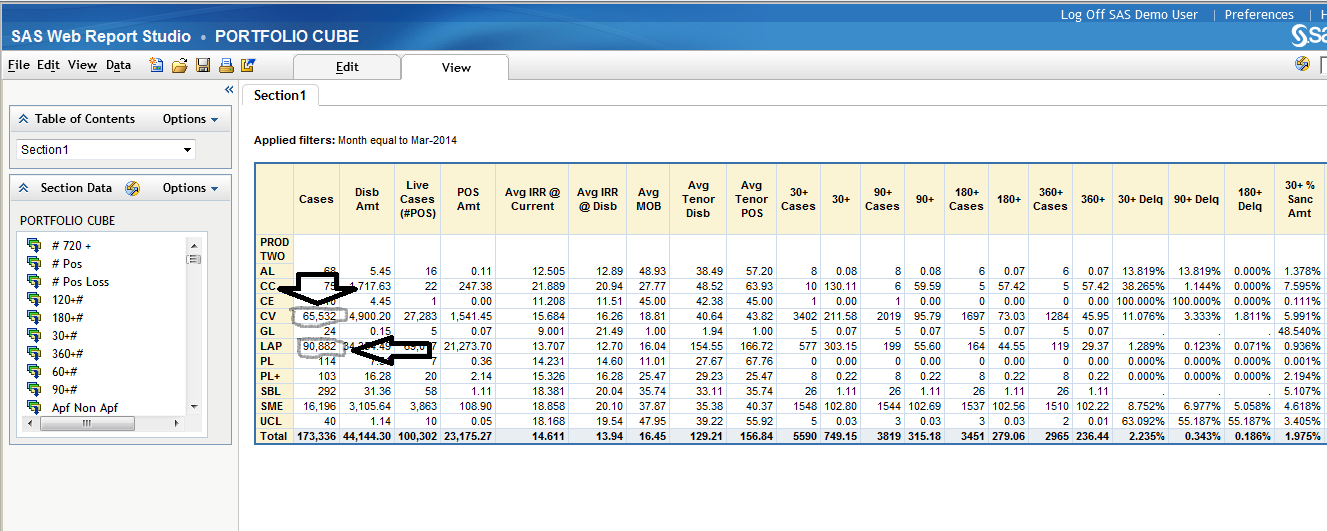The height and width of the screenshot is (531, 1327).
Task: Switch to the Edit tab
Action: coord(347,67)
